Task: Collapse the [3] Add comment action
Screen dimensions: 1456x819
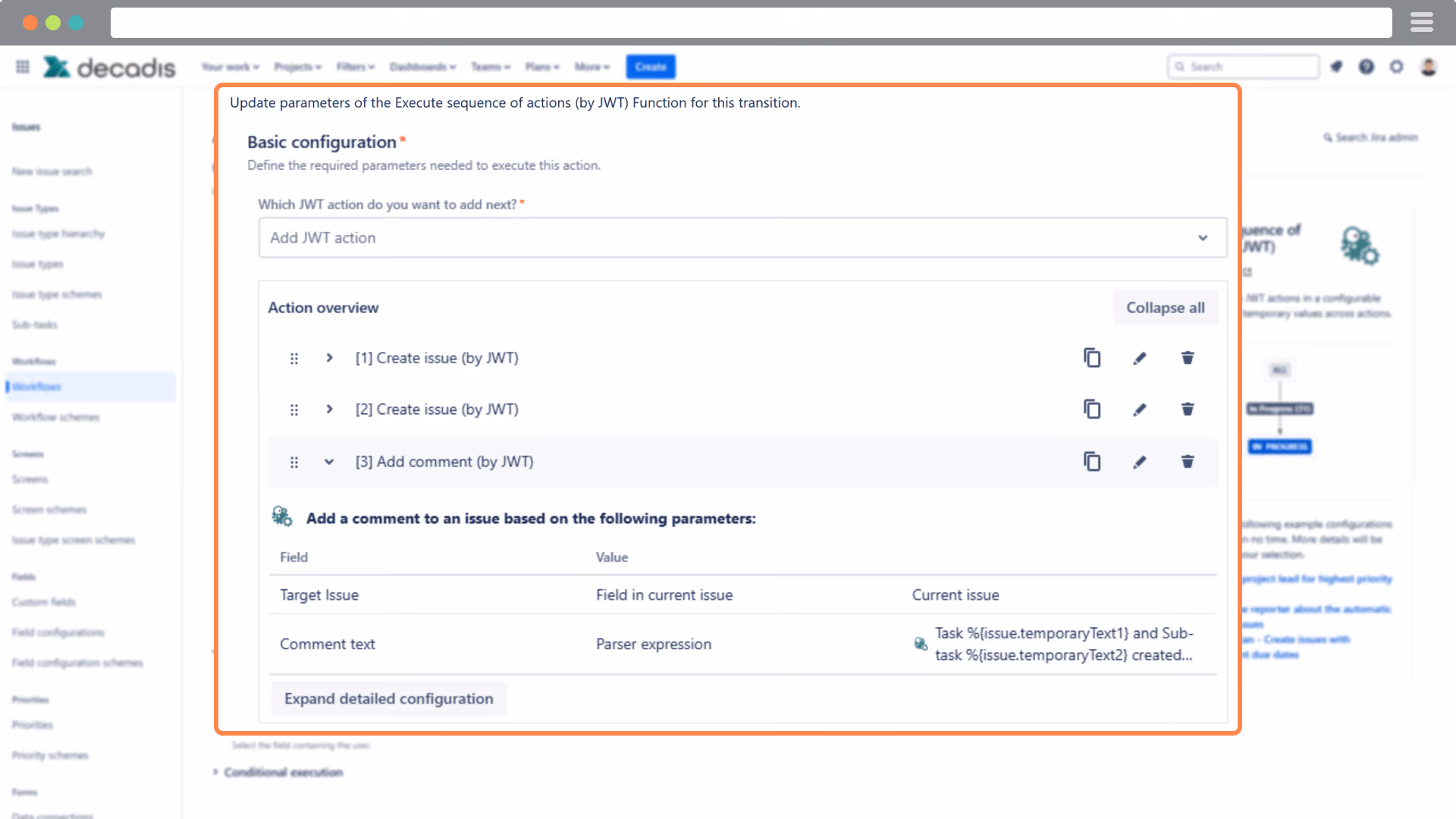Action: 329,462
